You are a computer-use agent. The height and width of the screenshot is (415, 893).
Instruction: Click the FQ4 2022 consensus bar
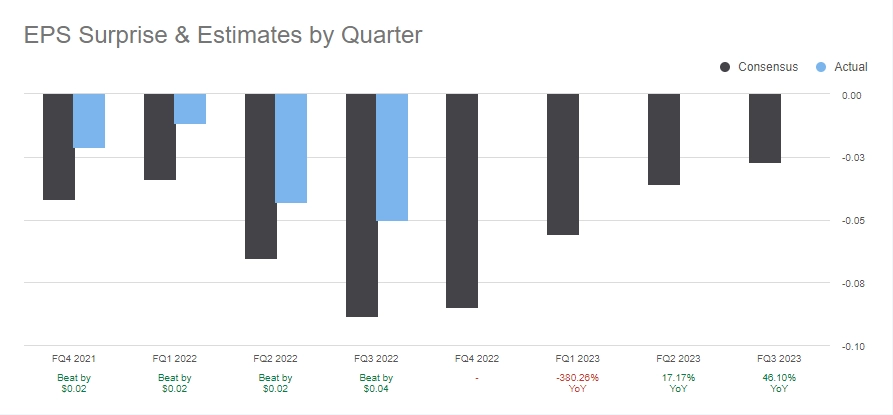(462, 201)
